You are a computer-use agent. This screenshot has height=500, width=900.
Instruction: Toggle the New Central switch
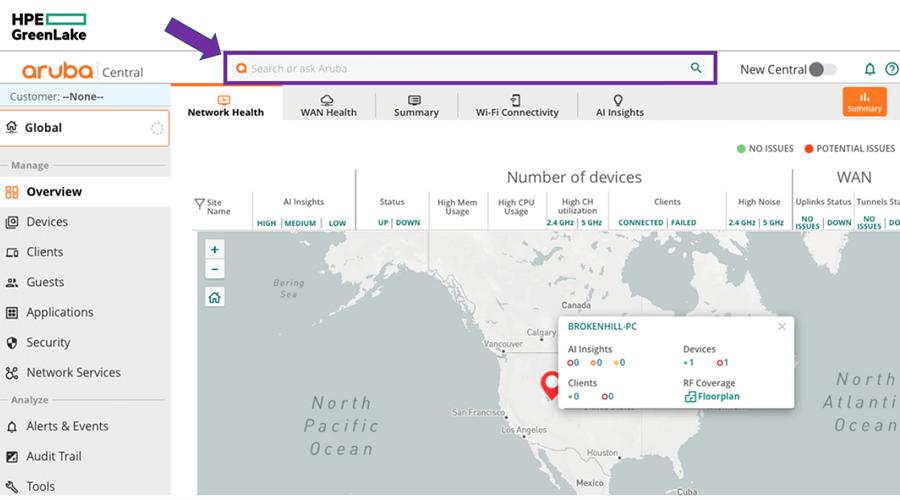tap(822, 69)
